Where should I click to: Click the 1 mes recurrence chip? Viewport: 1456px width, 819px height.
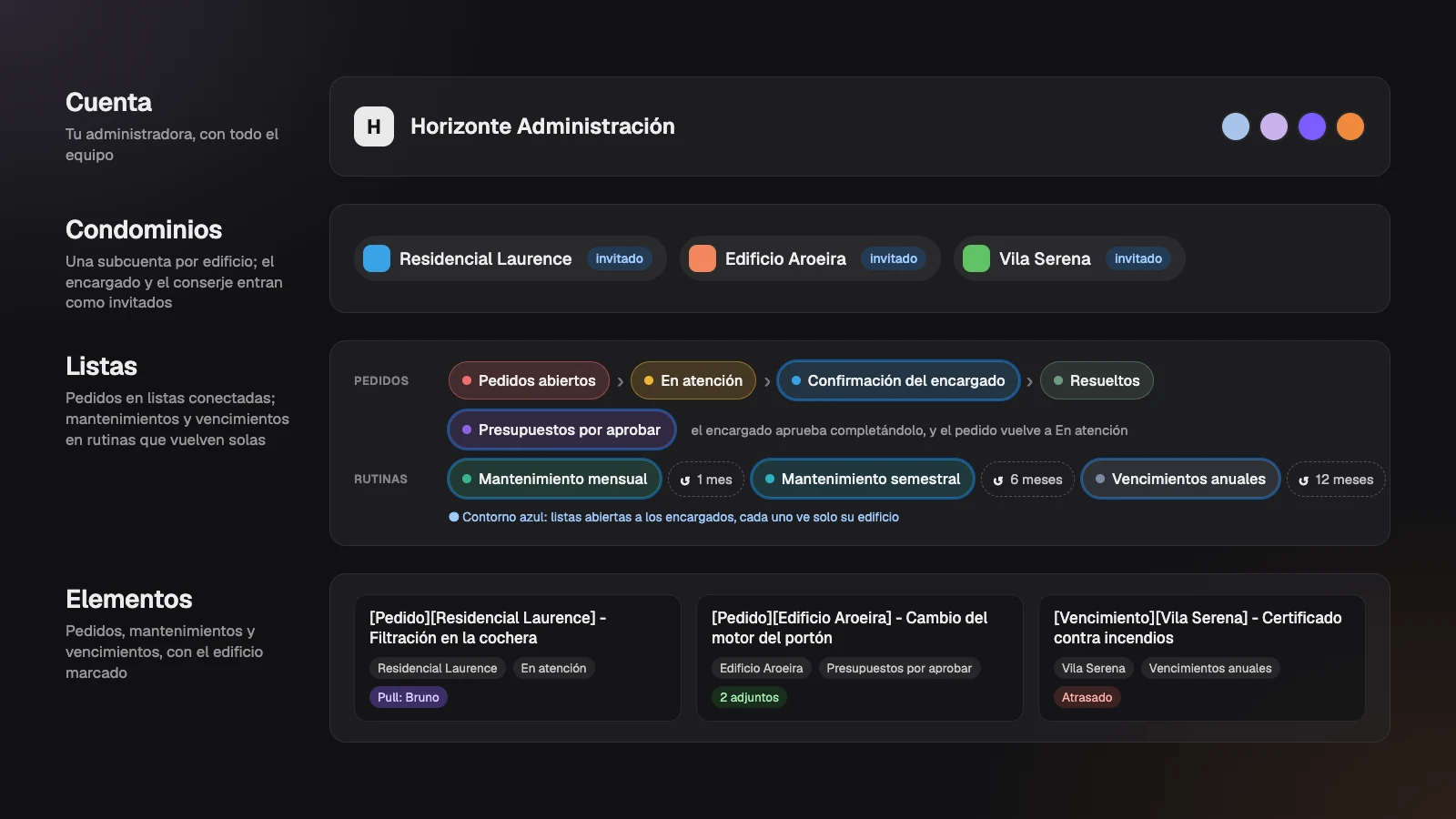coord(706,480)
